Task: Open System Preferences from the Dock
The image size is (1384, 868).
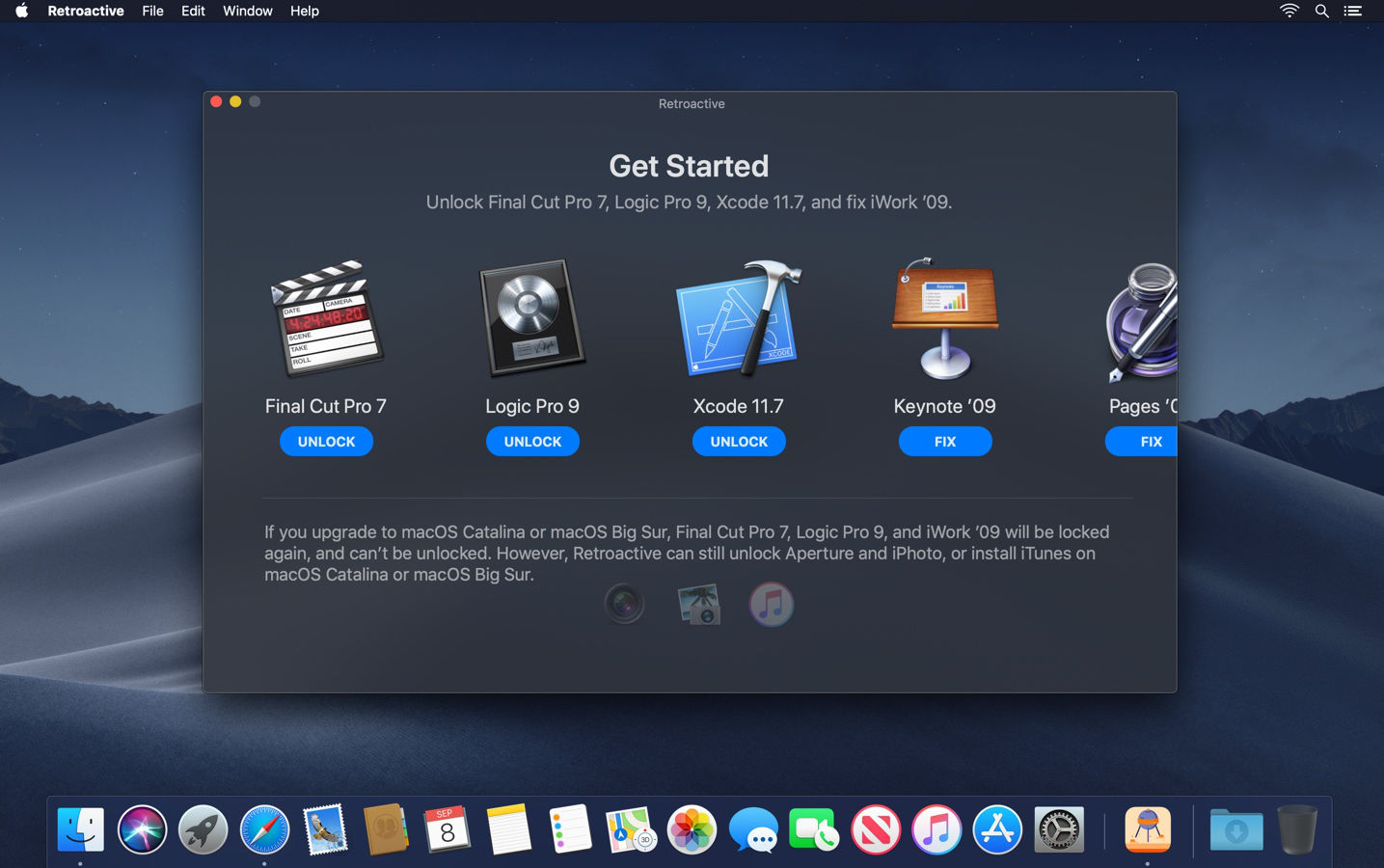Action: 1058,828
